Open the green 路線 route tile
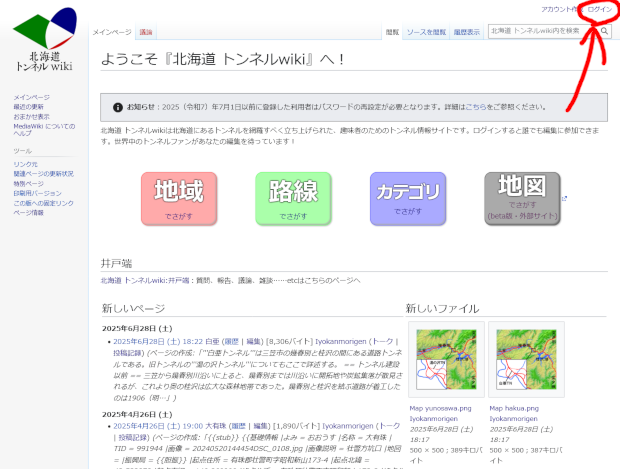 pos(293,198)
